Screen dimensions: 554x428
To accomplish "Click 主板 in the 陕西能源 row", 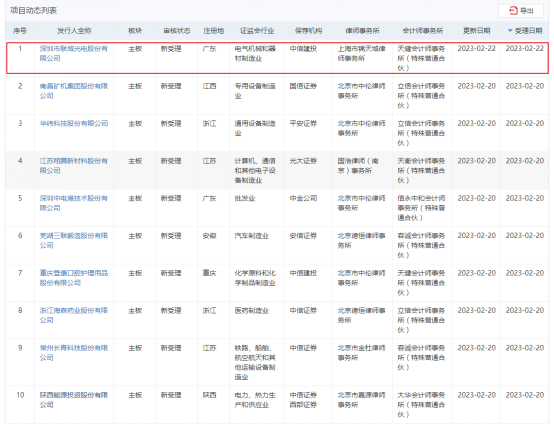I will [x=135, y=395].
